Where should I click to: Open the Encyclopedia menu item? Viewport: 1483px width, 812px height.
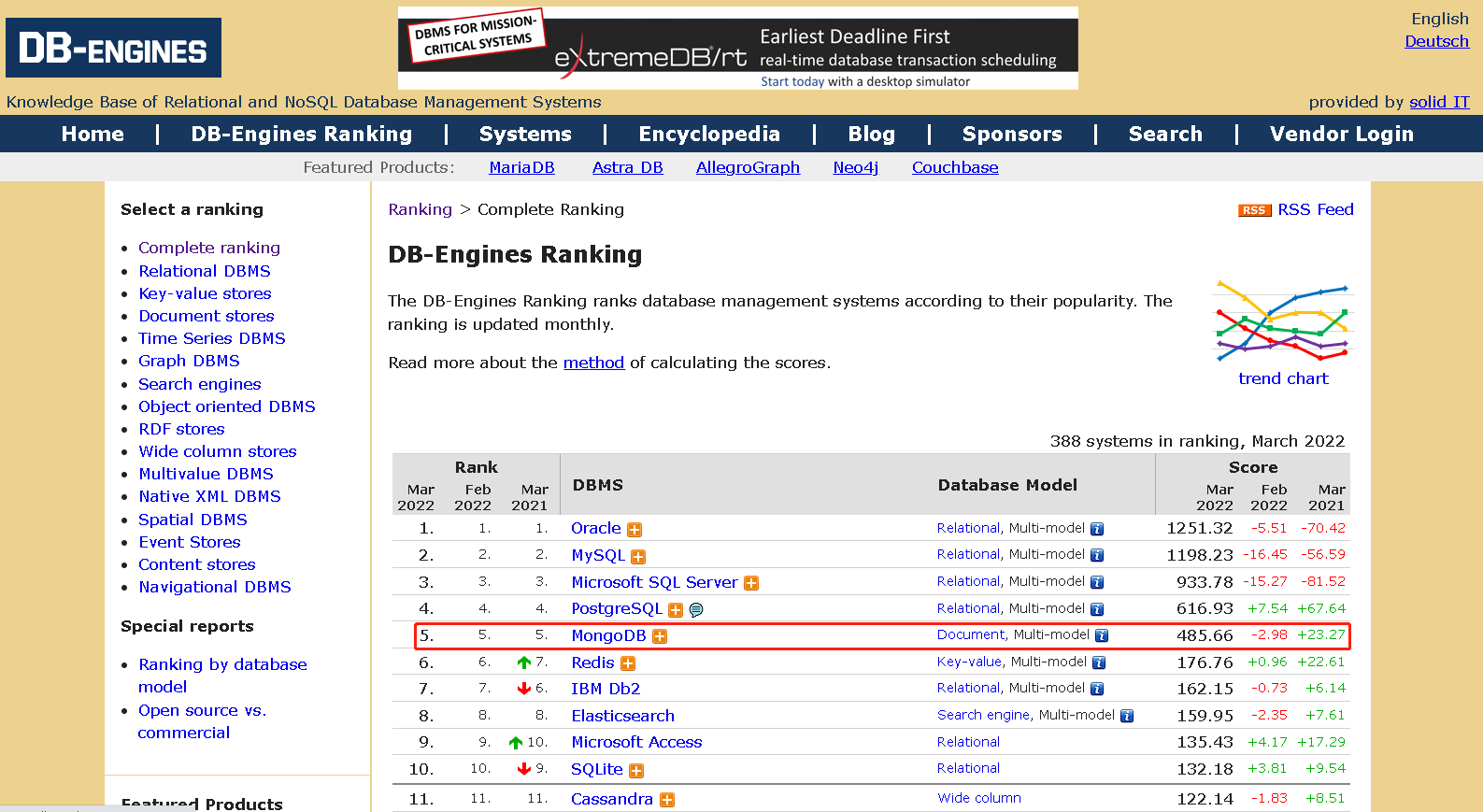click(x=709, y=134)
